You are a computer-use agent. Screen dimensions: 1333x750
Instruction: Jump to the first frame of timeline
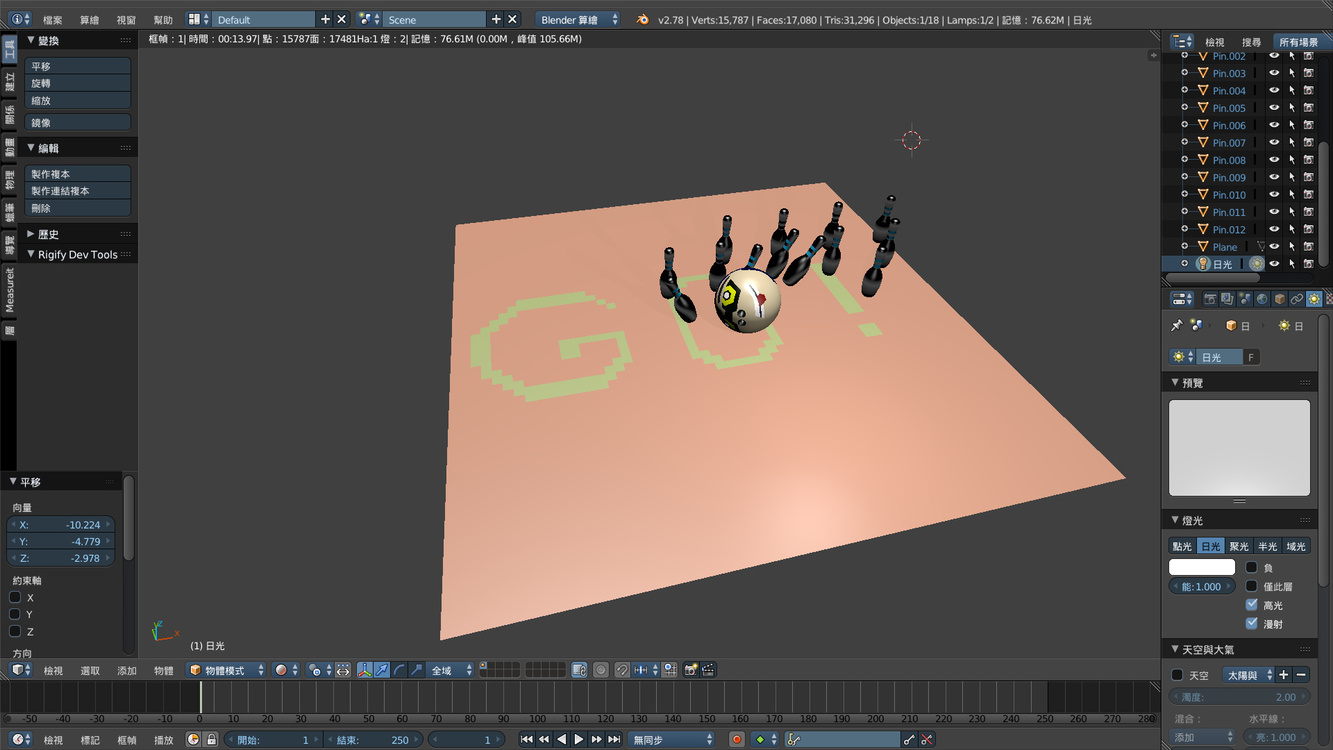click(527, 740)
